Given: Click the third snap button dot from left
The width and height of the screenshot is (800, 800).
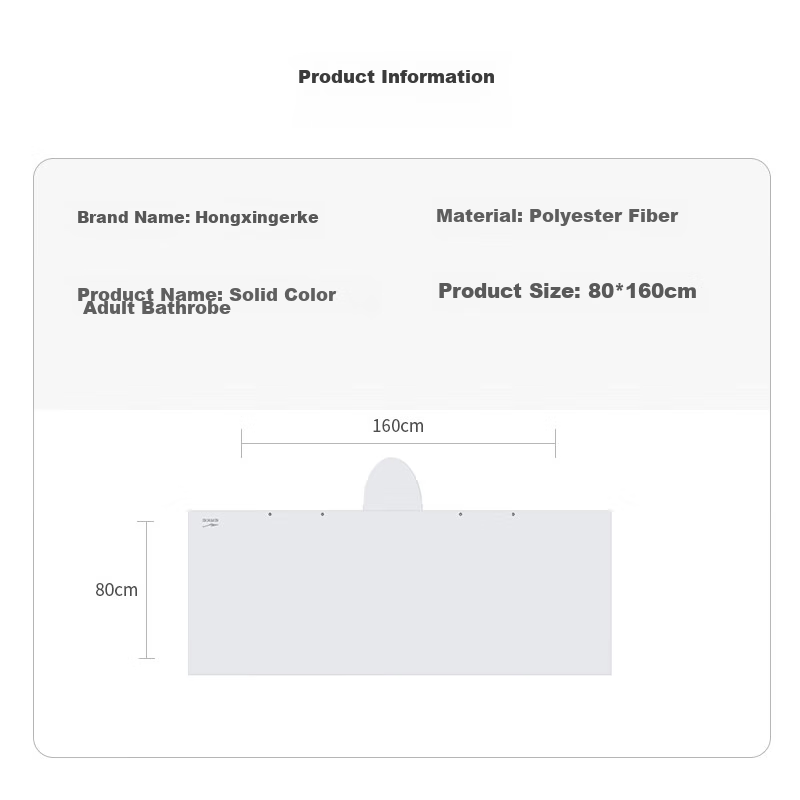Looking at the screenshot, I should (x=461, y=514).
